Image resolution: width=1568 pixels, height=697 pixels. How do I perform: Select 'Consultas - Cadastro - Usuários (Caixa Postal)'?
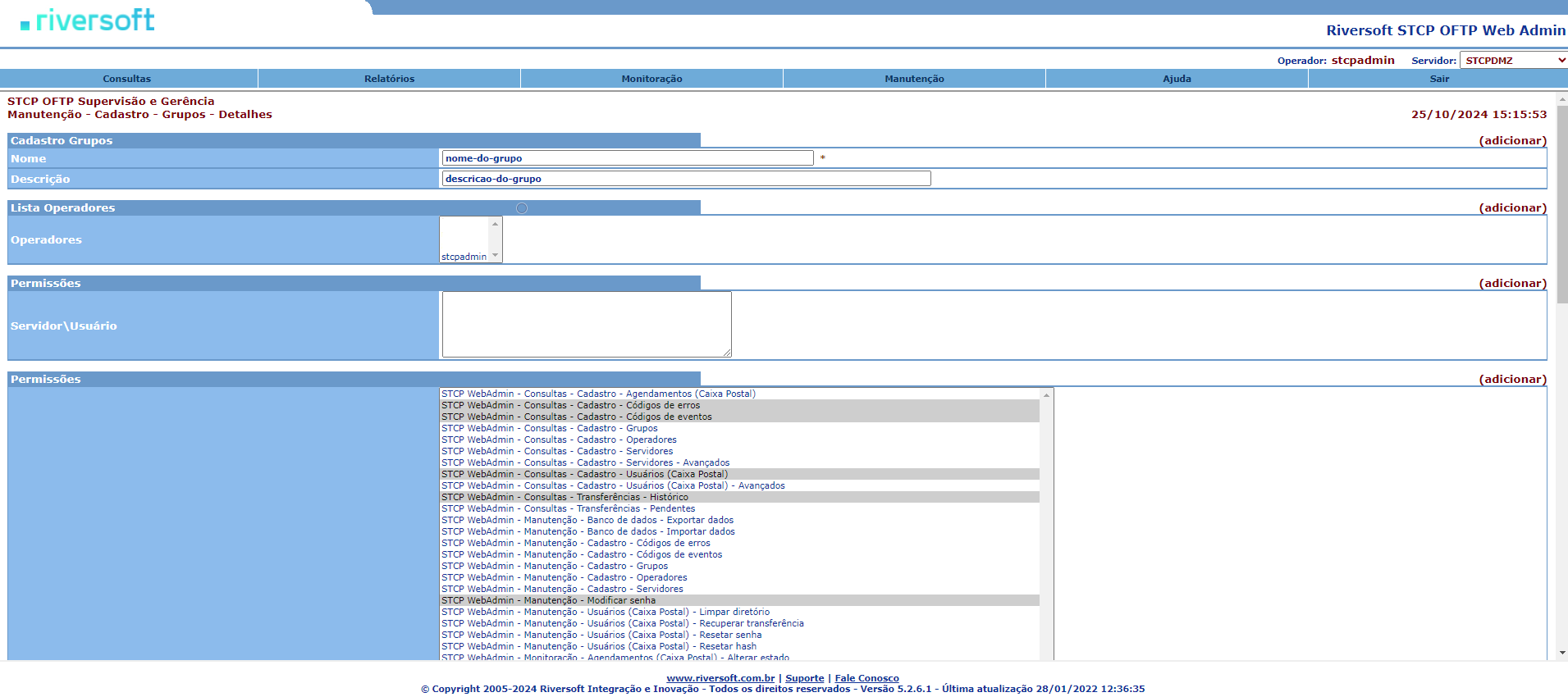coord(740,474)
